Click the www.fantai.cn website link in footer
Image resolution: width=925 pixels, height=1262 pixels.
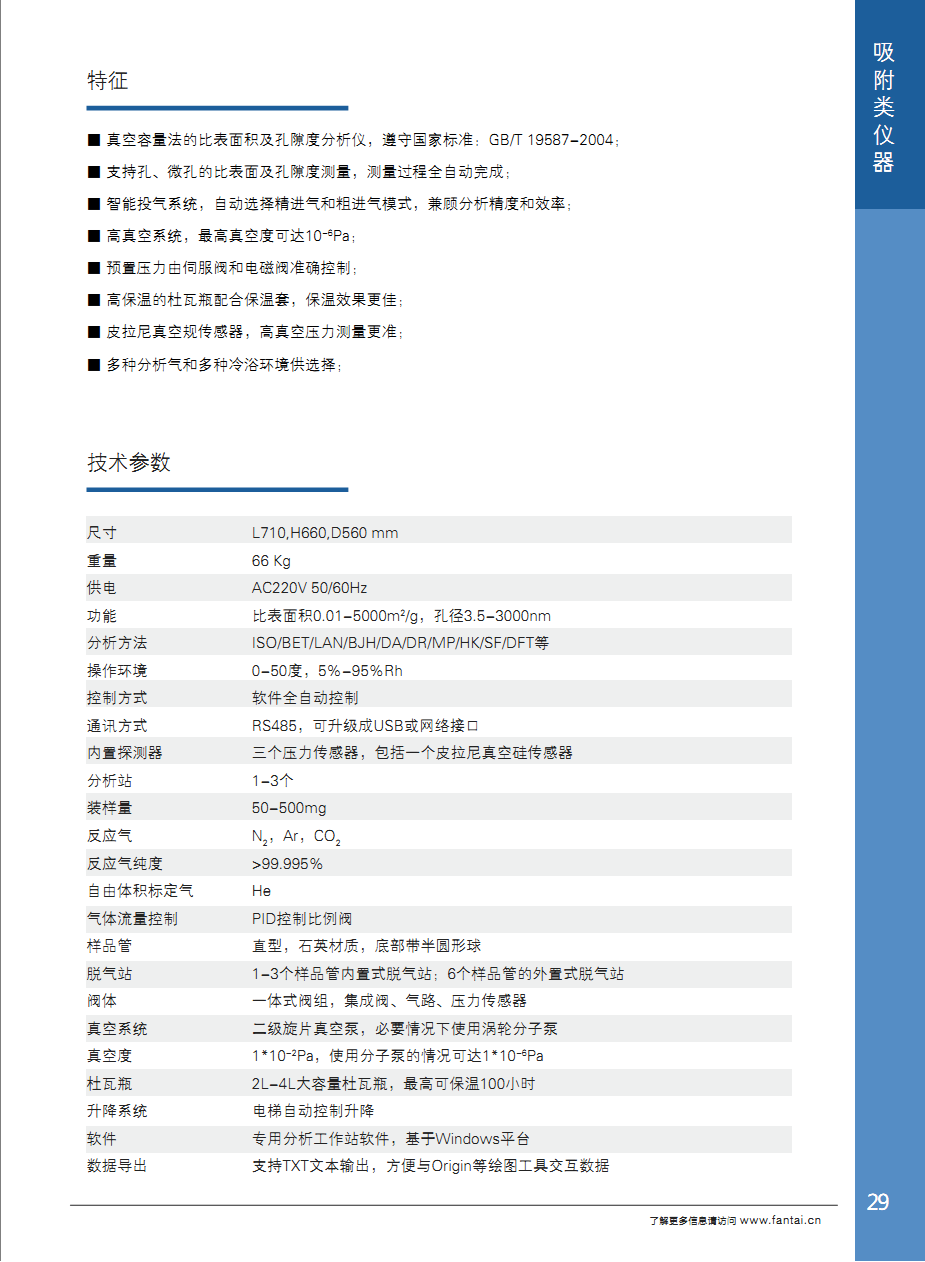(x=780, y=1220)
